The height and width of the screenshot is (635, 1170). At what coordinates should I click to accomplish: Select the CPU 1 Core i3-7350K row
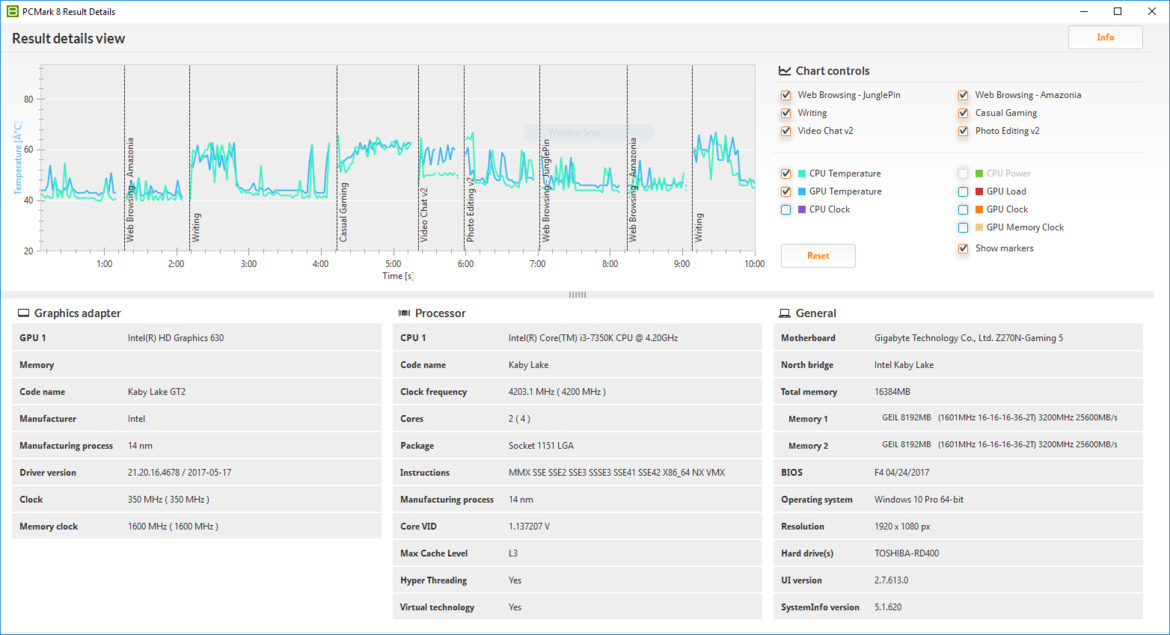pyautogui.click(x=577, y=338)
